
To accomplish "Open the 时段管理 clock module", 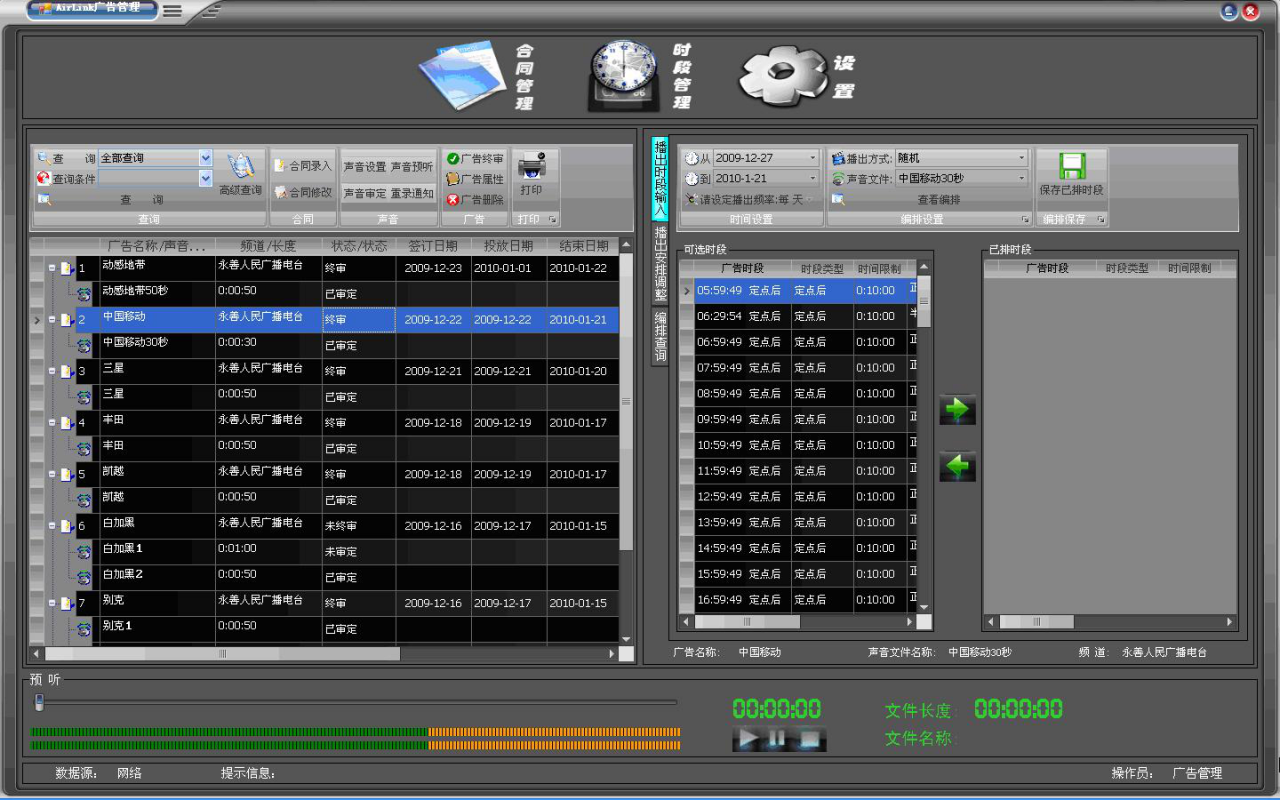I will click(x=640, y=76).
